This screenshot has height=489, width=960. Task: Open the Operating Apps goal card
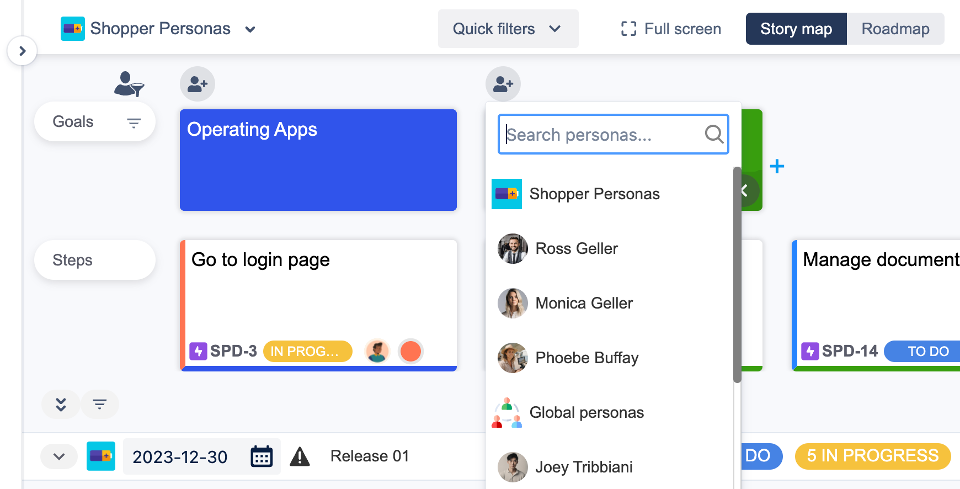318,160
